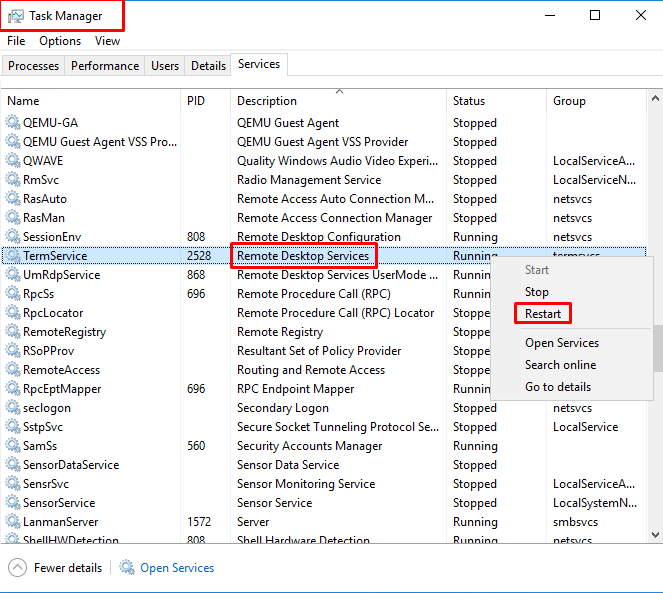The image size is (663, 593).
Task: Select the Services tab
Action: point(259,64)
